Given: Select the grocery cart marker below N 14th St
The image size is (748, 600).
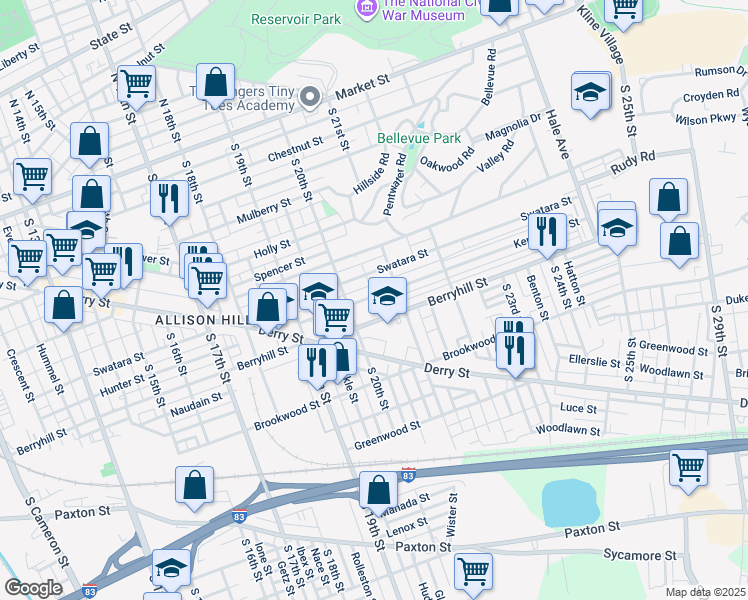Looking at the screenshot, I should [32, 180].
